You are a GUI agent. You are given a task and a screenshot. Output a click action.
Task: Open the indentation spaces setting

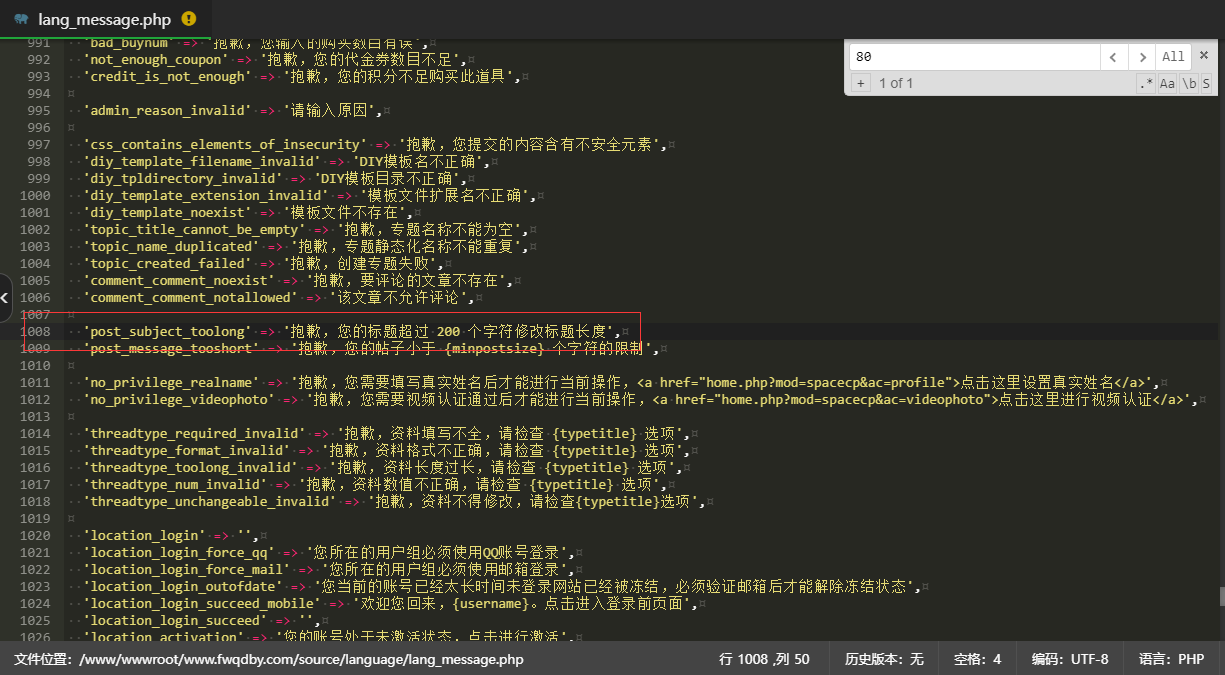click(977, 659)
